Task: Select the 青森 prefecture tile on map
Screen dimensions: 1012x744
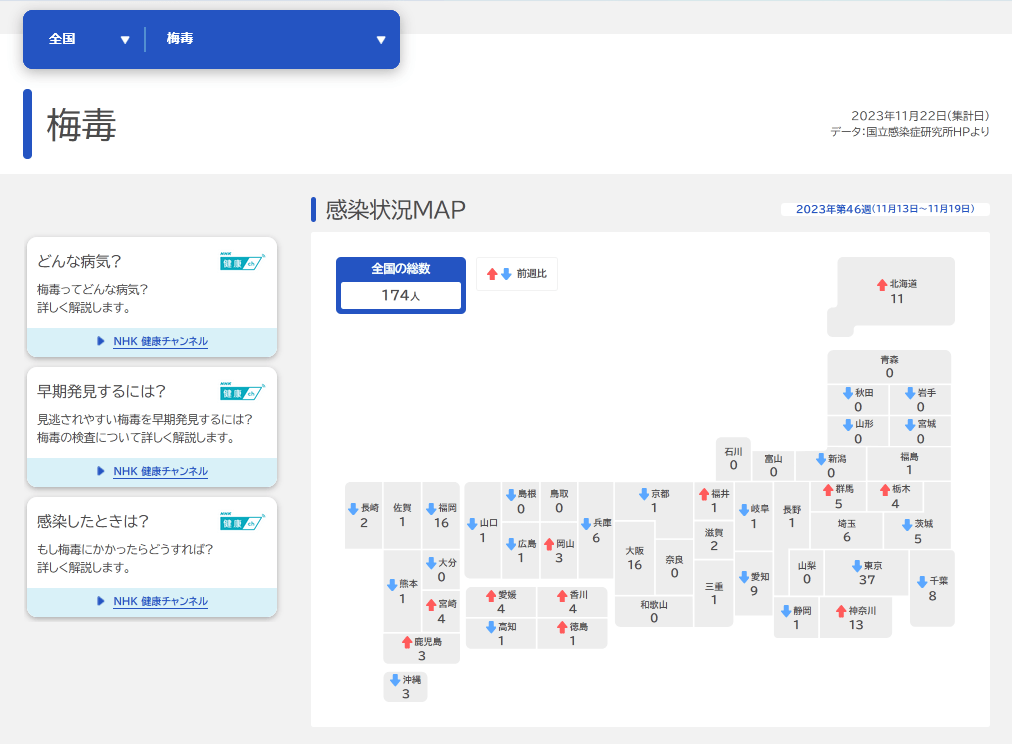Action: click(x=888, y=366)
